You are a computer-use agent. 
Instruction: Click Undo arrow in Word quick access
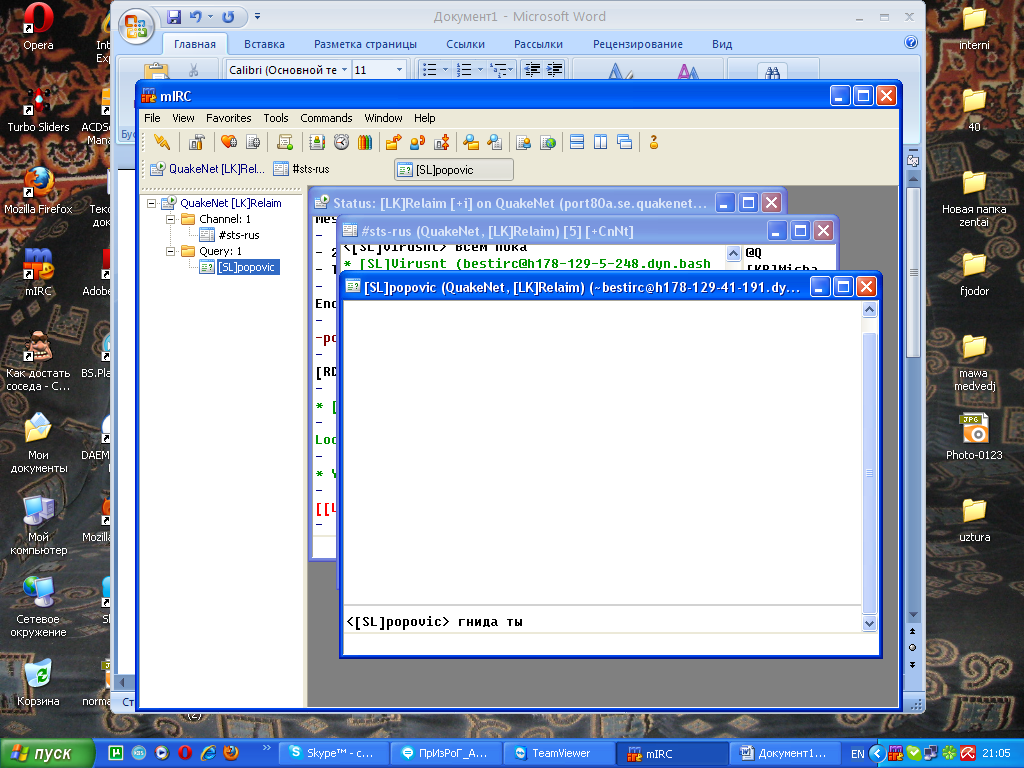pos(195,17)
